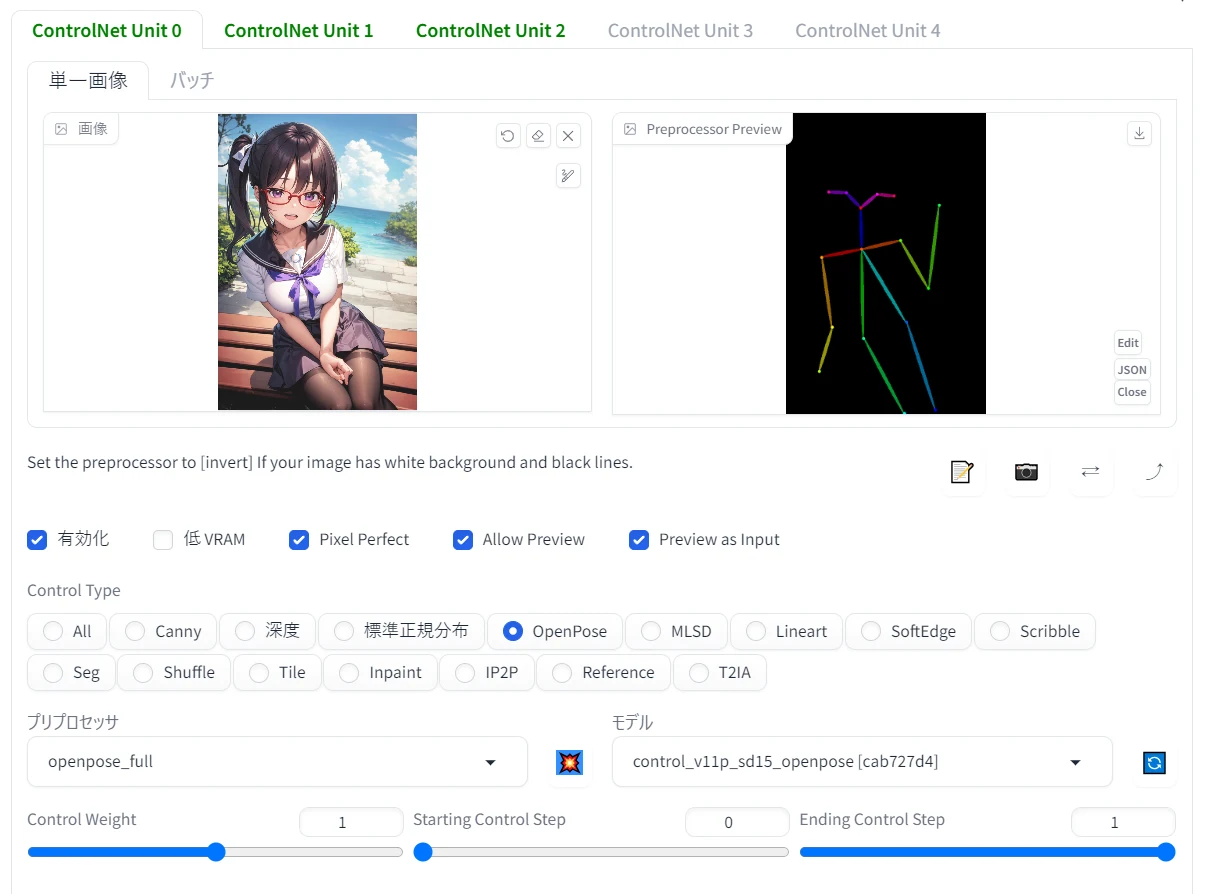The width and height of the screenshot is (1206, 894).
Task: Pick the Seg control type
Action: 71,672
